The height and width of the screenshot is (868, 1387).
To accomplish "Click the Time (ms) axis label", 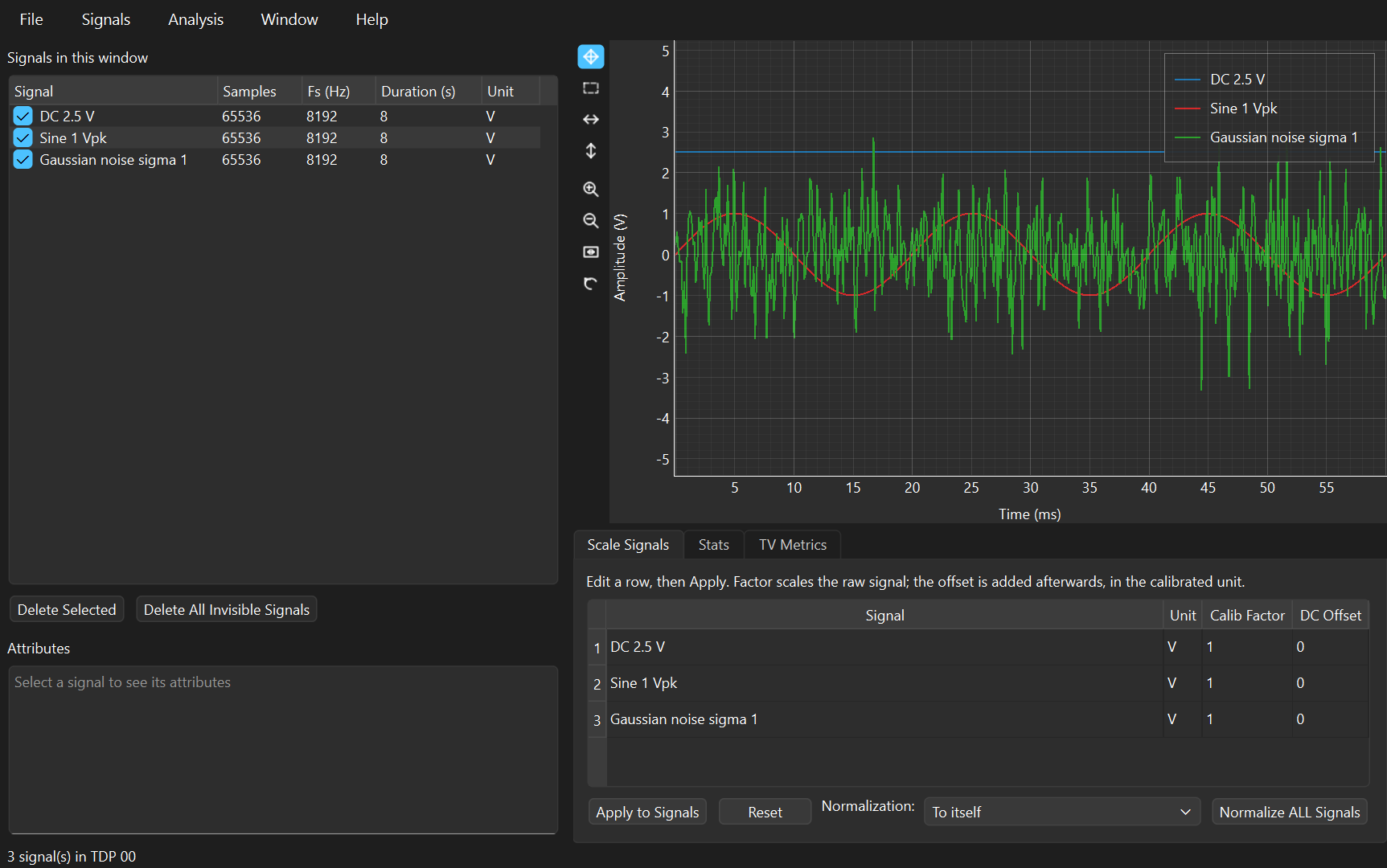I will click(1029, 514).
